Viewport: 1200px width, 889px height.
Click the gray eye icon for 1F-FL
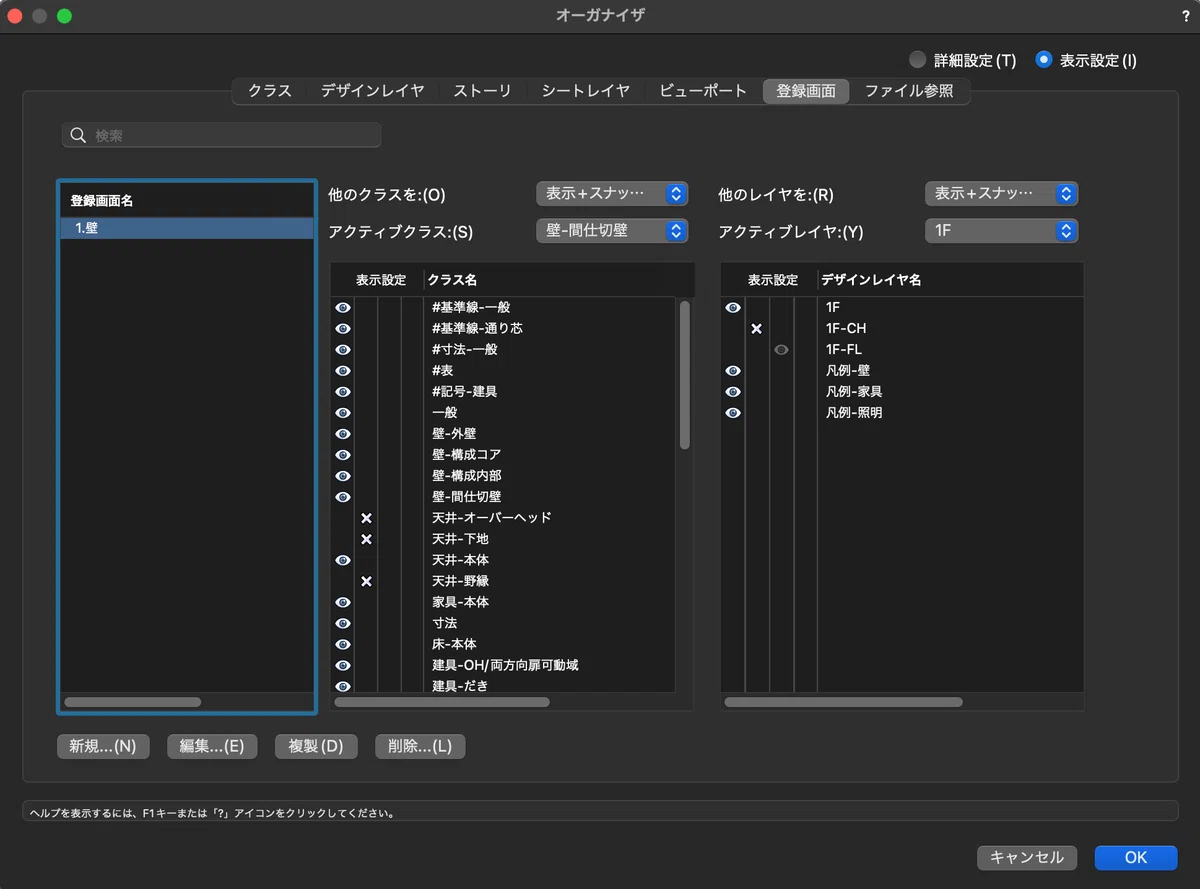[781, 349]
